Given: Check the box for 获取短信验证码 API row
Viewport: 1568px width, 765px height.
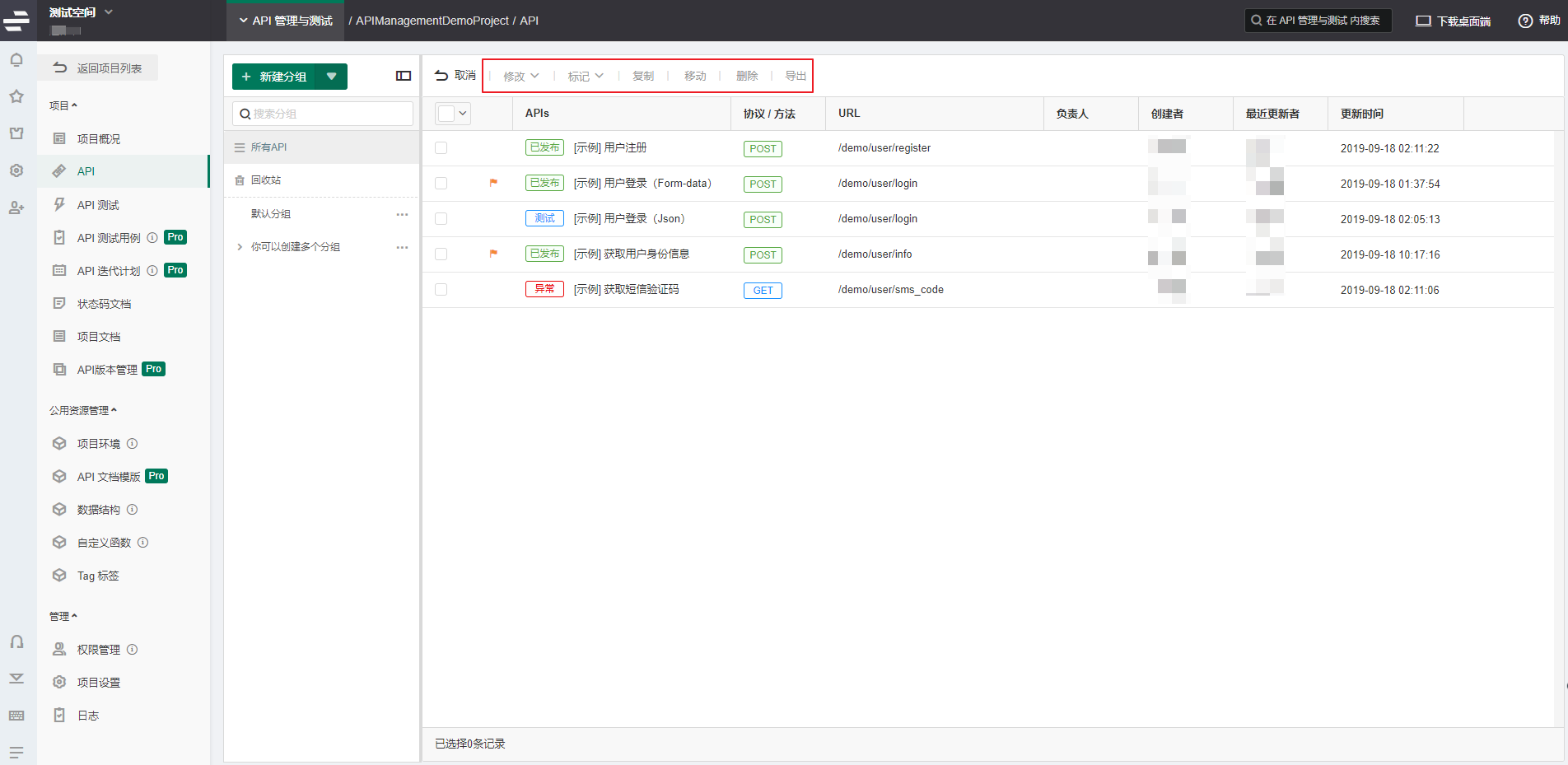Looking at the screenshot, I should 441,290.
